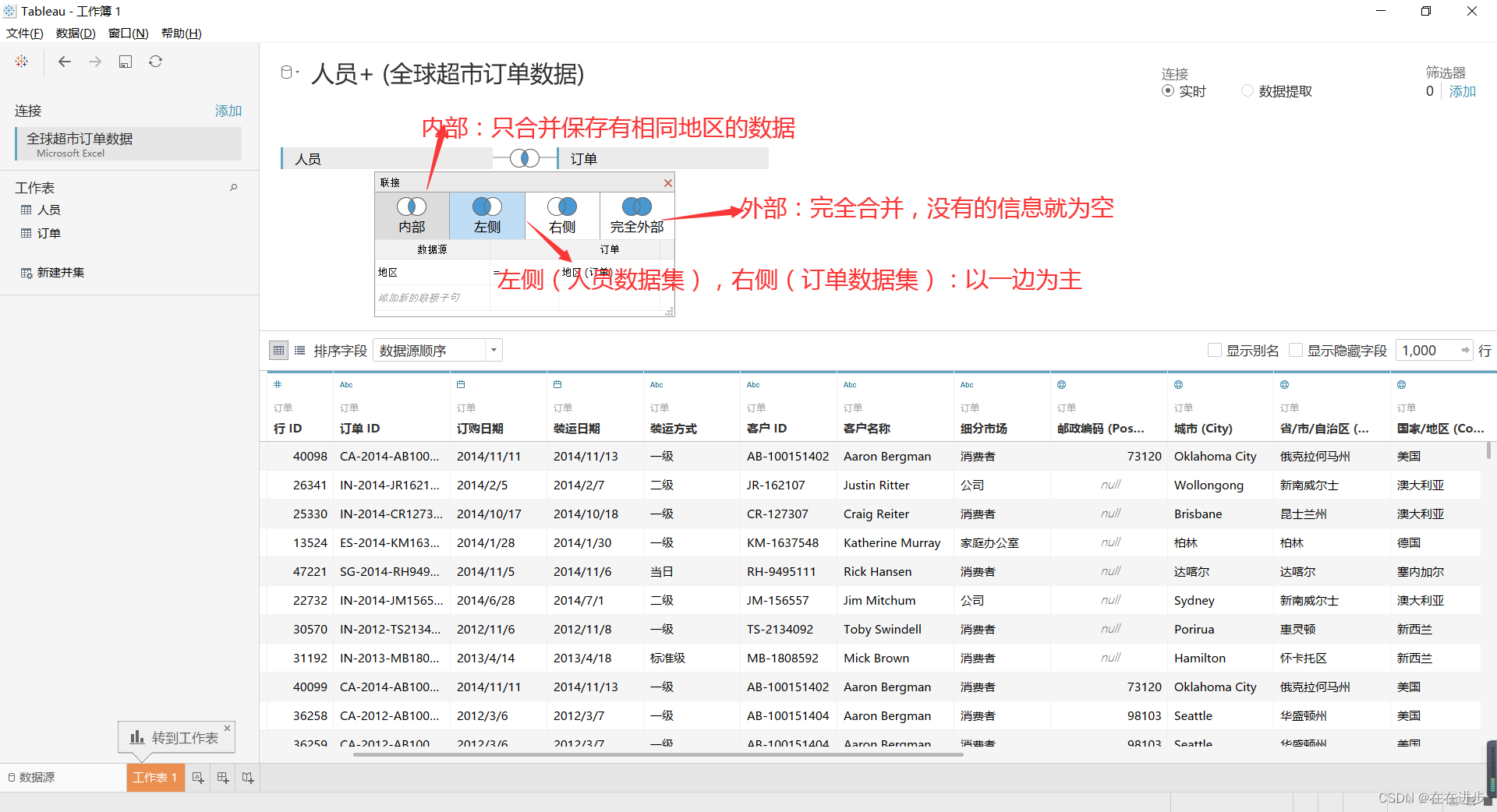Open the 数据 menu
The height and width of the screenshot is (812, 1497).
(76, 34)
